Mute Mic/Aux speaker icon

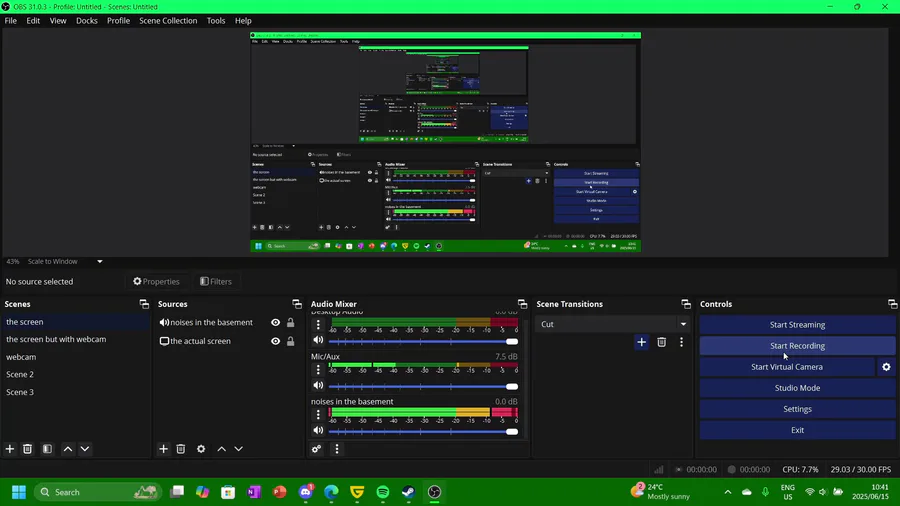pyautogui.click(x=319, y=386)
